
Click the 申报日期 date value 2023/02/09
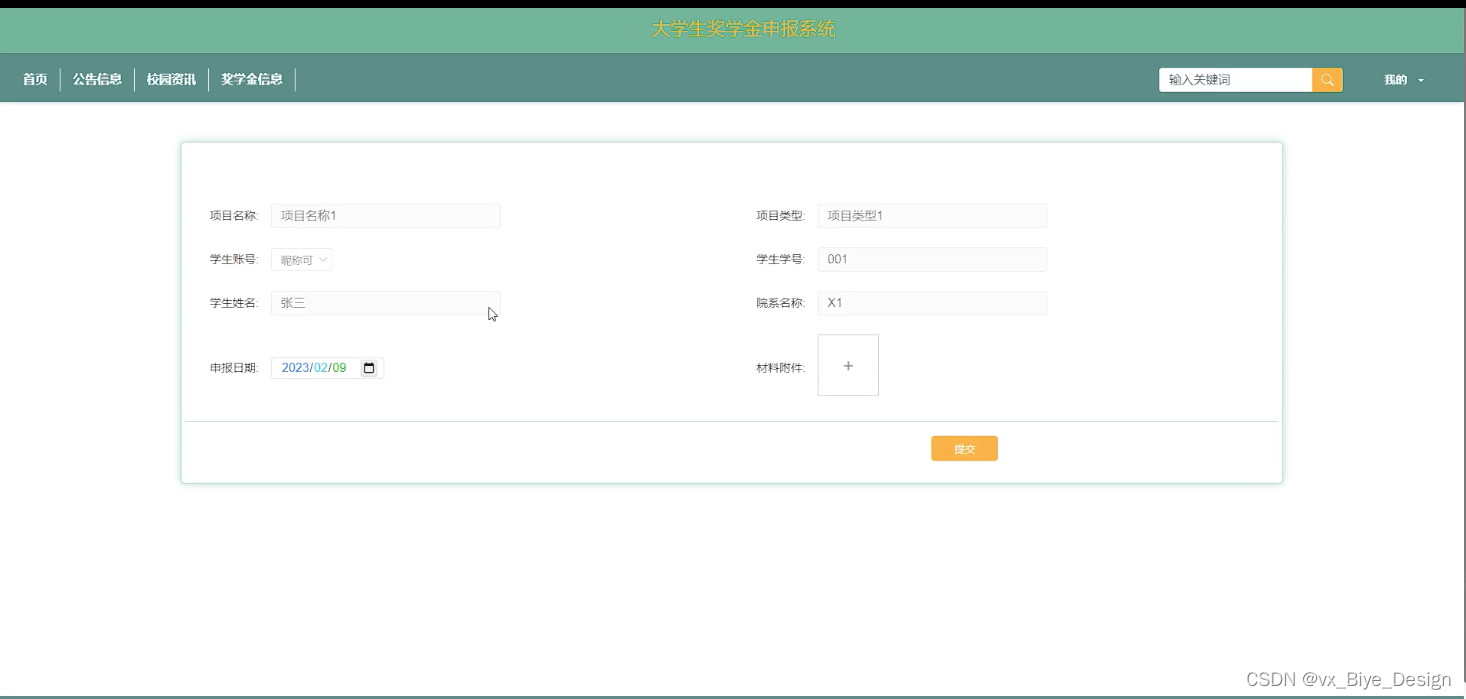314,368
